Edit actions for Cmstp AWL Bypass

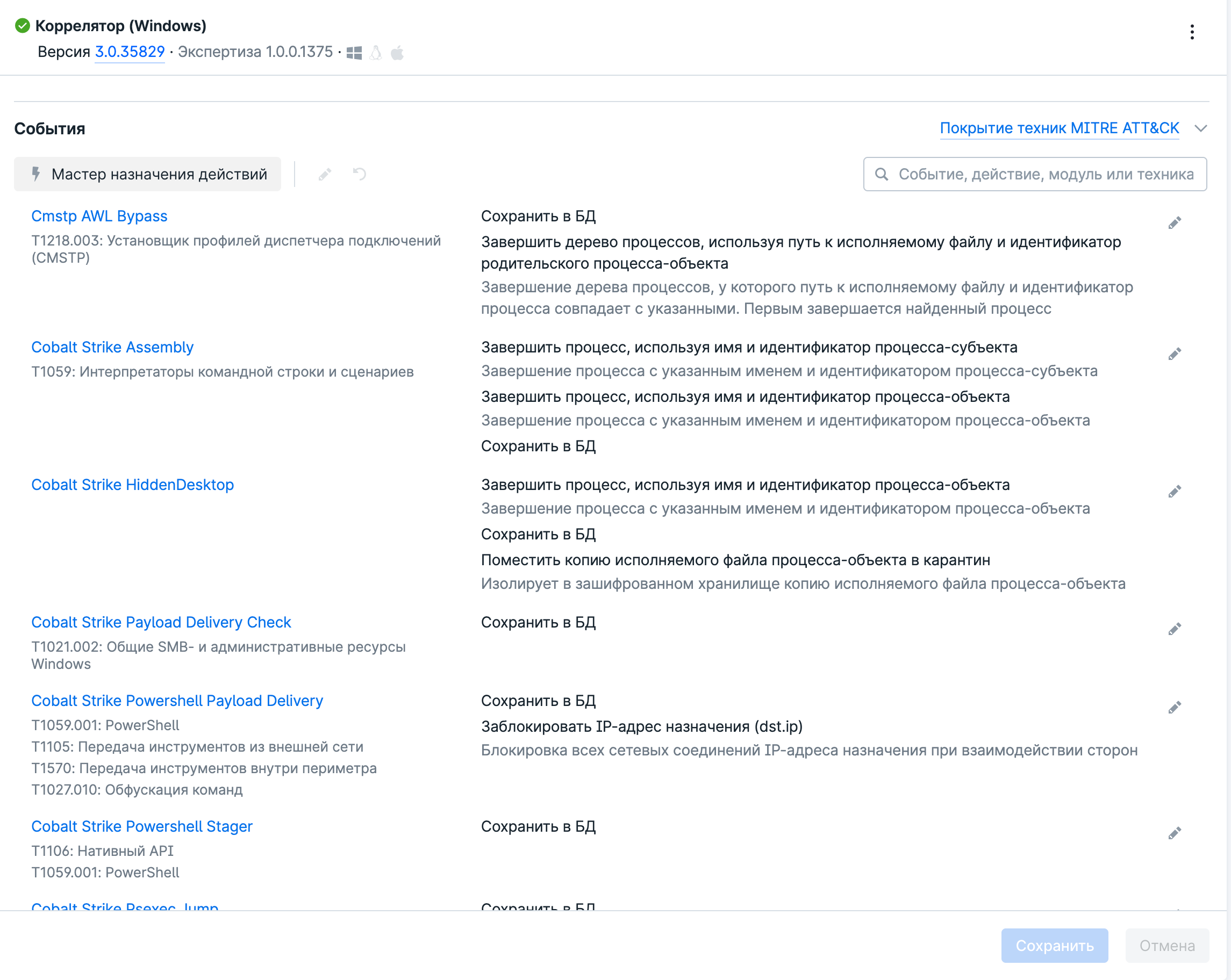pos(1174,222)
